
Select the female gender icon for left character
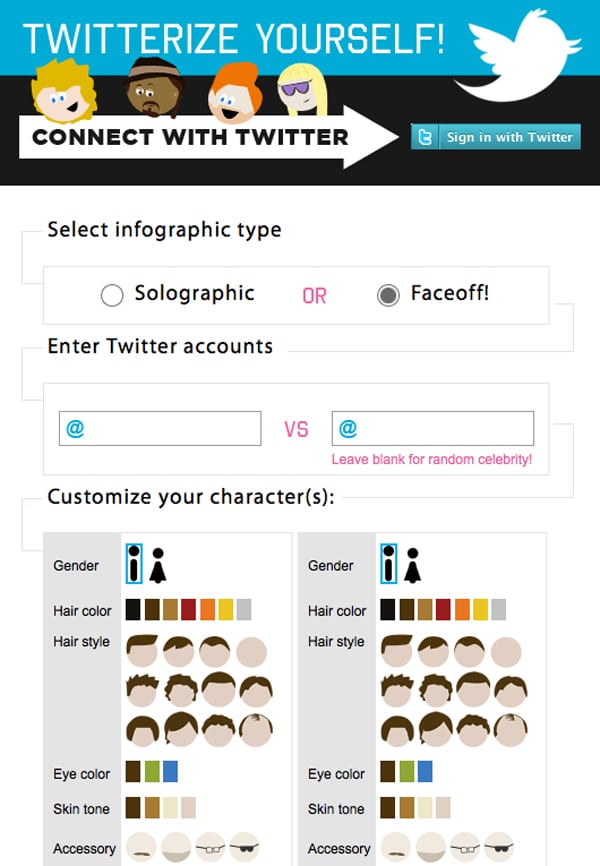(x=157, y=567)
